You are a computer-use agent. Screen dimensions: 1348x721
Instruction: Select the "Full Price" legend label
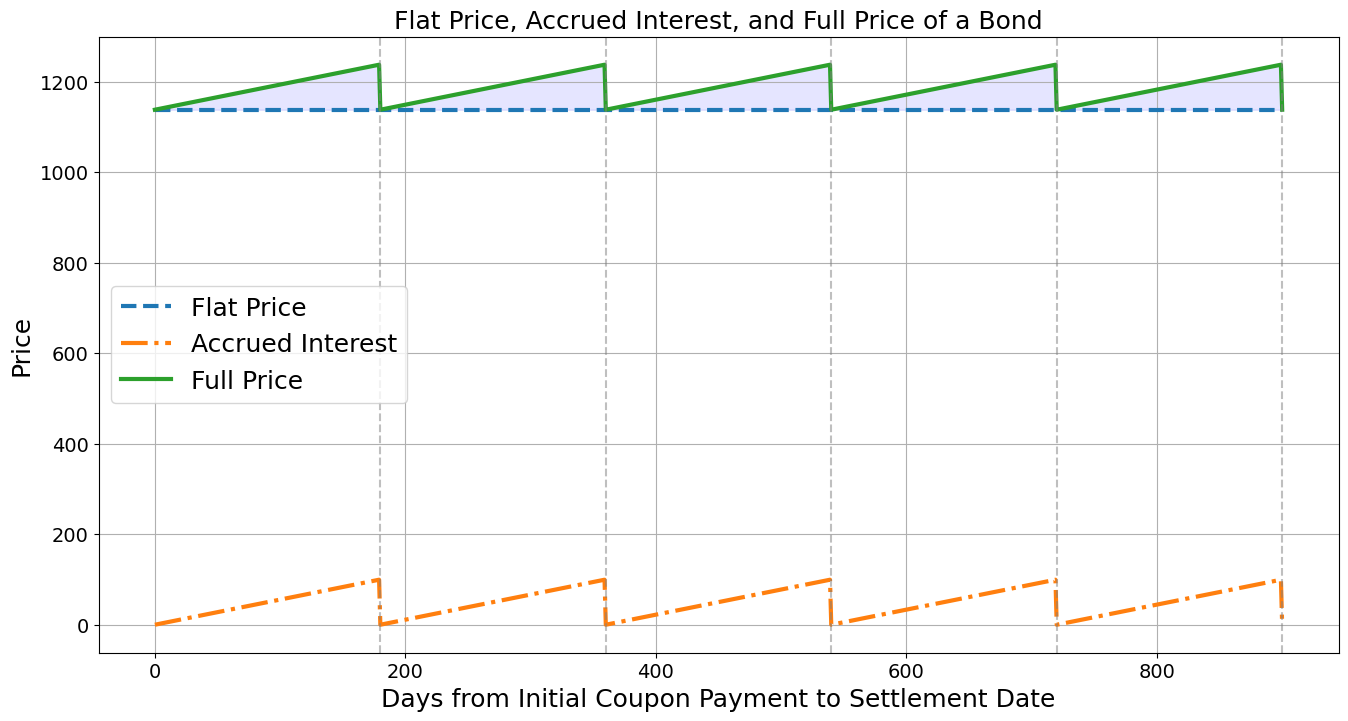[x=246, y=381]
